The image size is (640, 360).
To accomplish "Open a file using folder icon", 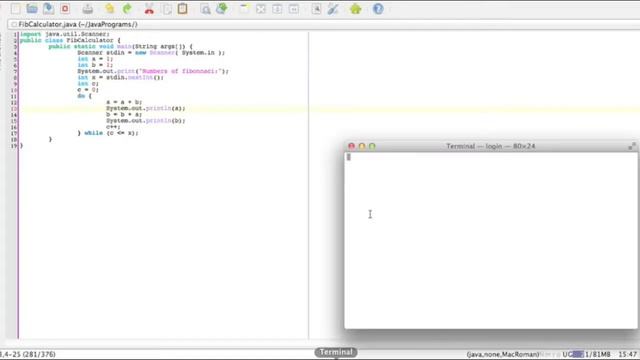I will [32, 9].
